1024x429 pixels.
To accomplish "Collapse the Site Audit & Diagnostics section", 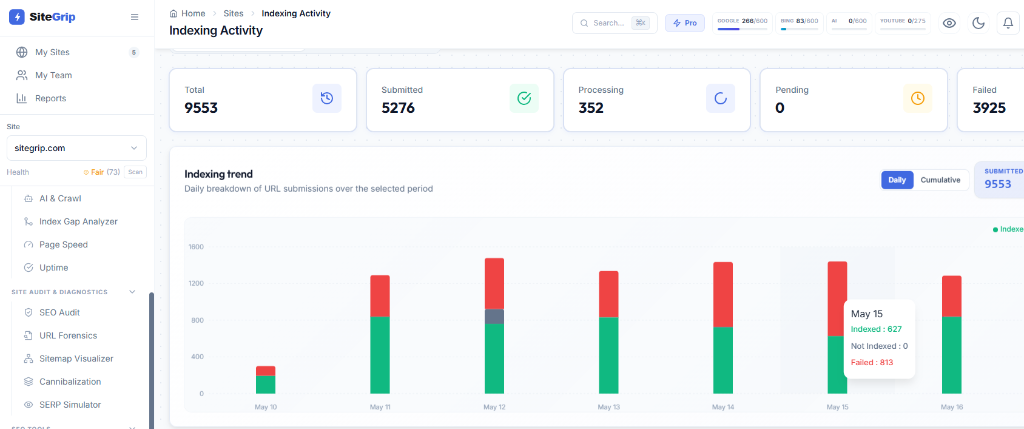I will 132,292.
